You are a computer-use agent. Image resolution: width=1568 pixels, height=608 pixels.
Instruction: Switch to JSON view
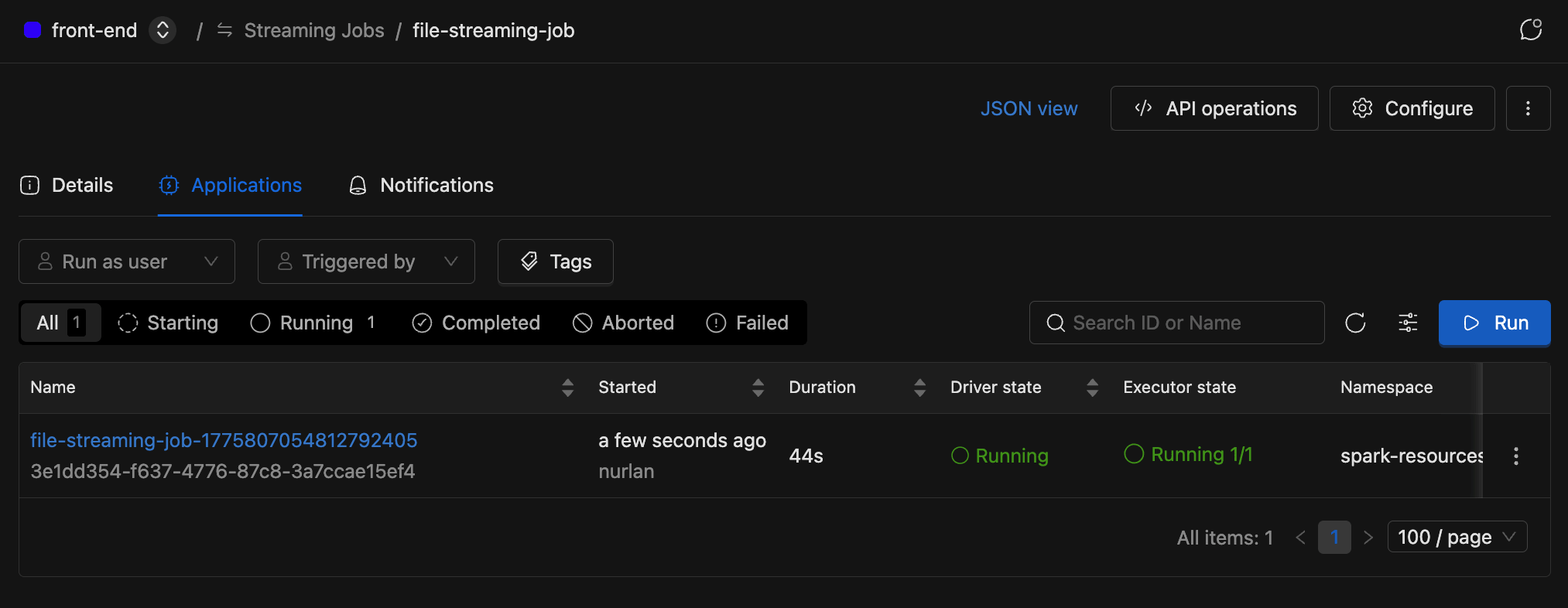point(1029,108)
